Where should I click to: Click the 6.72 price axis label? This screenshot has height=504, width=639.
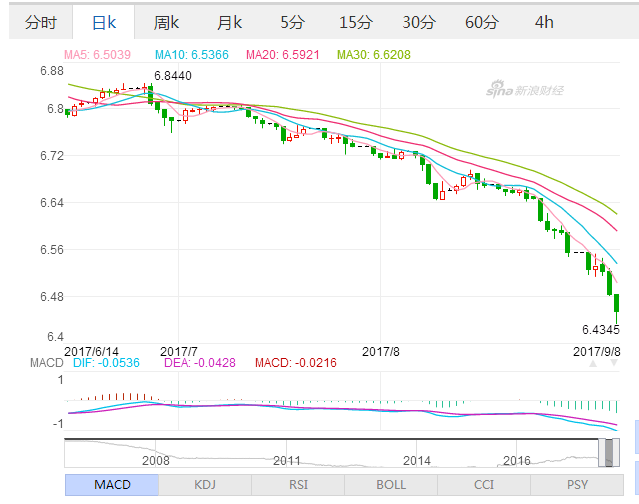[52, 156]
